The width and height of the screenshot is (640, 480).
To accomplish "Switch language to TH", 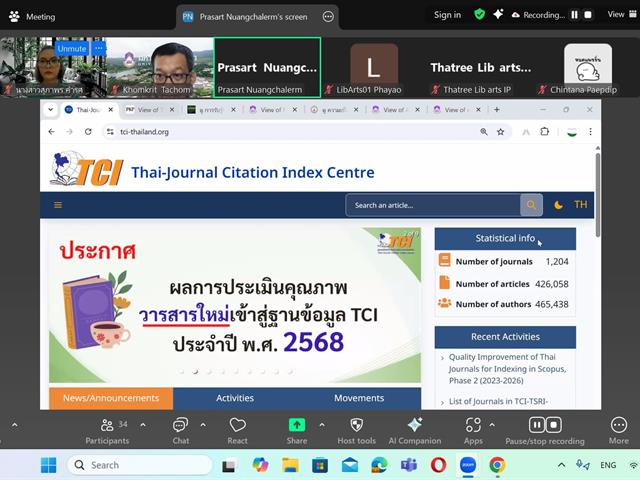I will tap(580, 204).
